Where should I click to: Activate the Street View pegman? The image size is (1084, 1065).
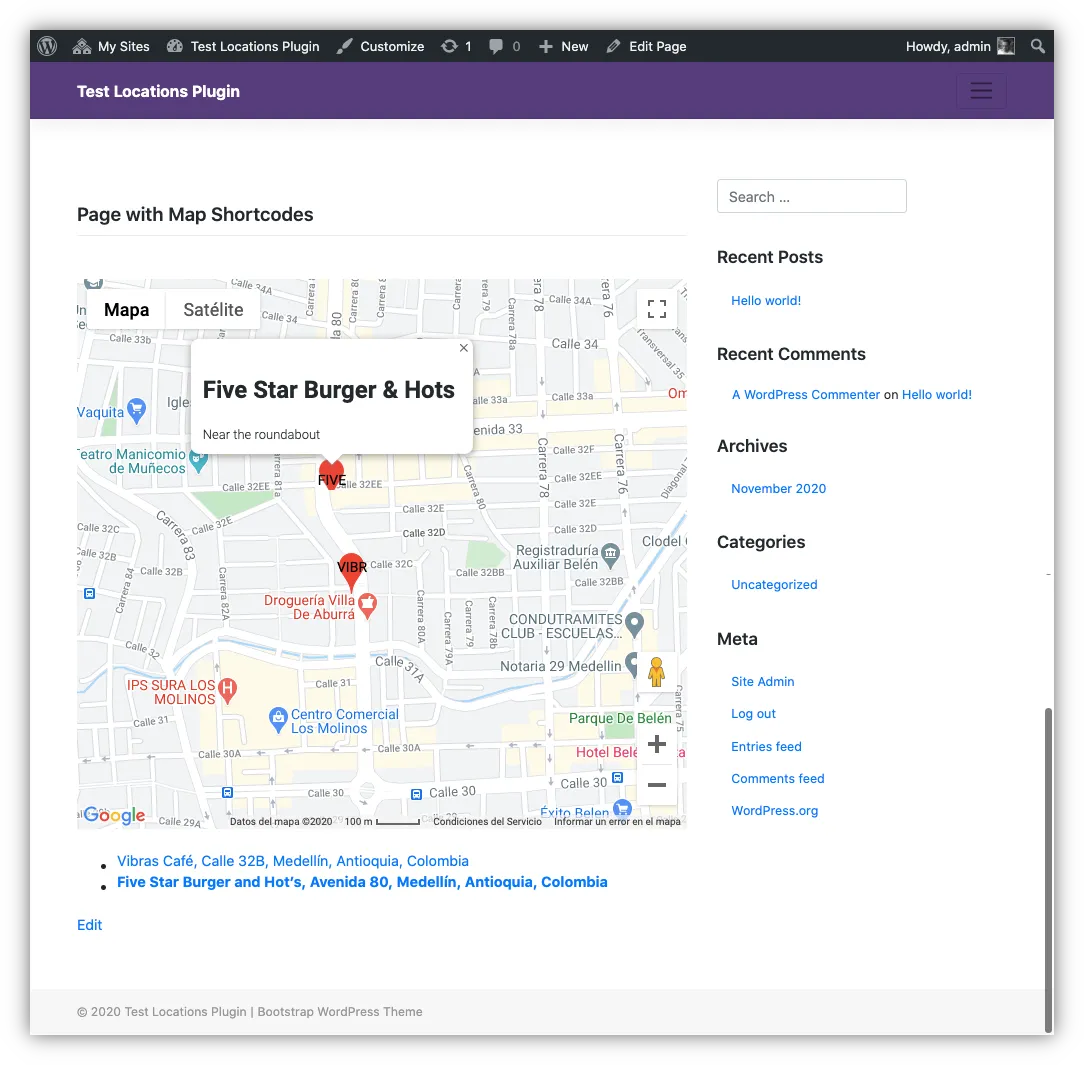[657, 672]
